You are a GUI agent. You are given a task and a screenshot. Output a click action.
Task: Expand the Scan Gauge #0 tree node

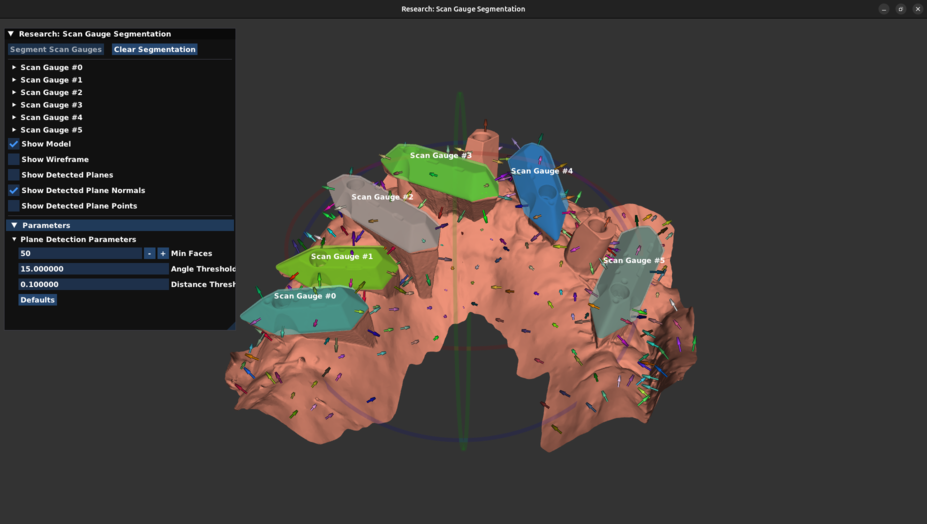pos(14,68)
